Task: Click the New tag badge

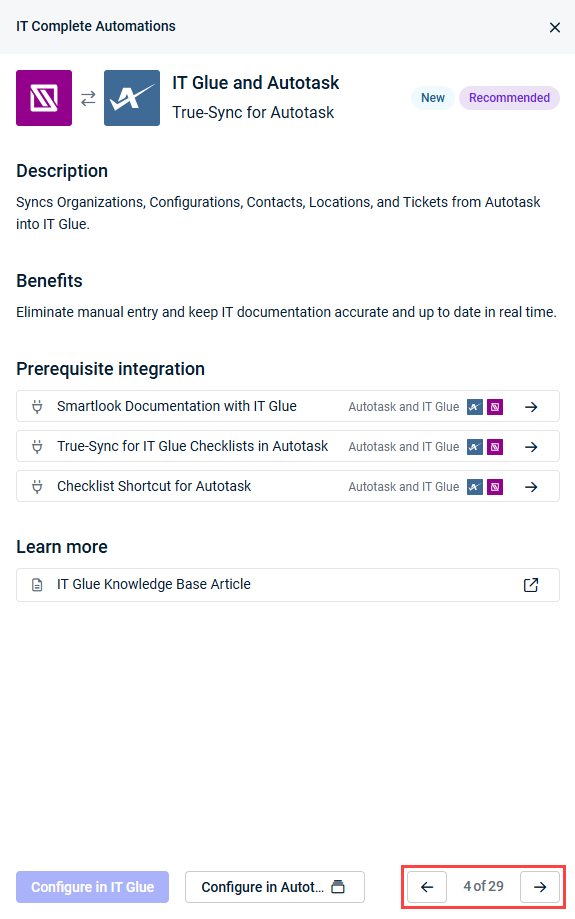Action: click(x=433, y=98)
